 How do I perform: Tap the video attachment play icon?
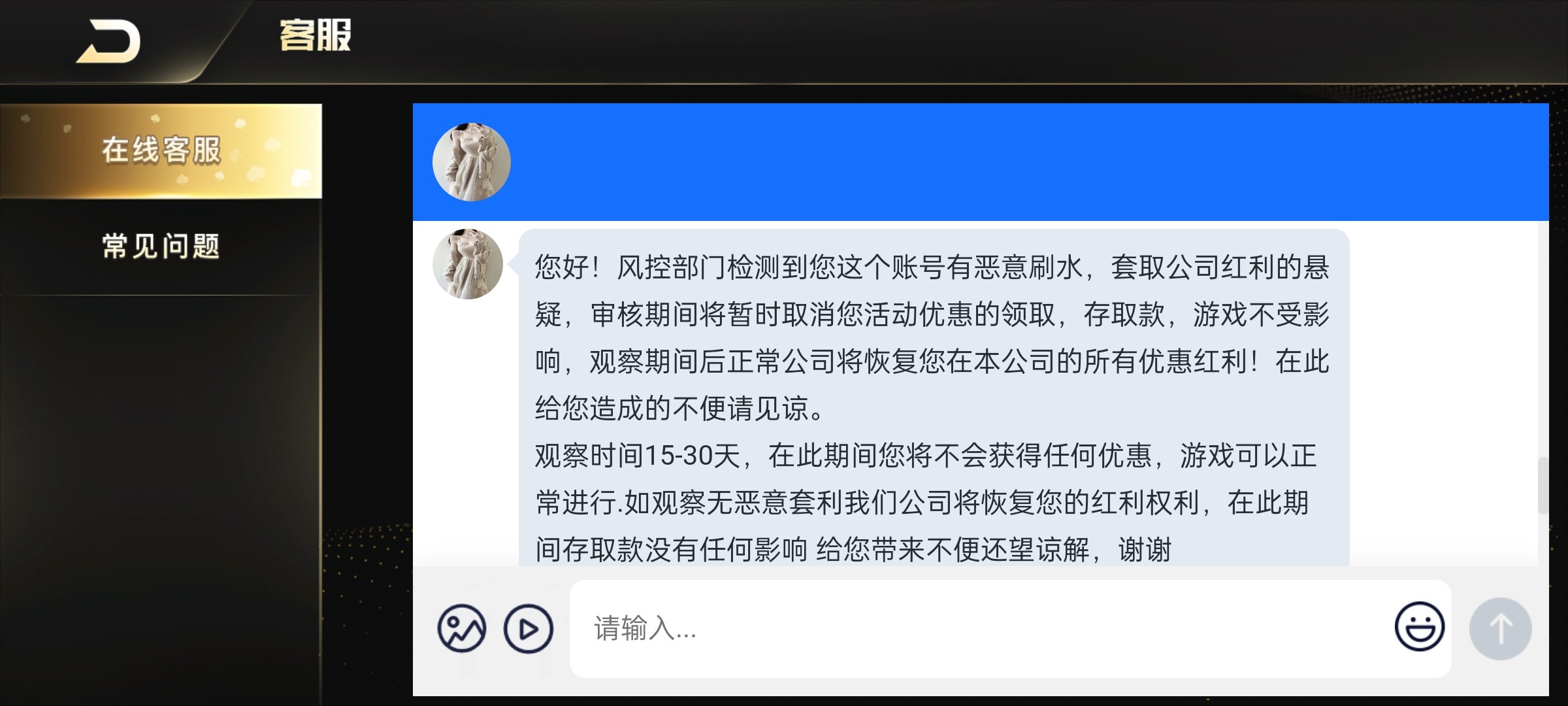[528, 628]
